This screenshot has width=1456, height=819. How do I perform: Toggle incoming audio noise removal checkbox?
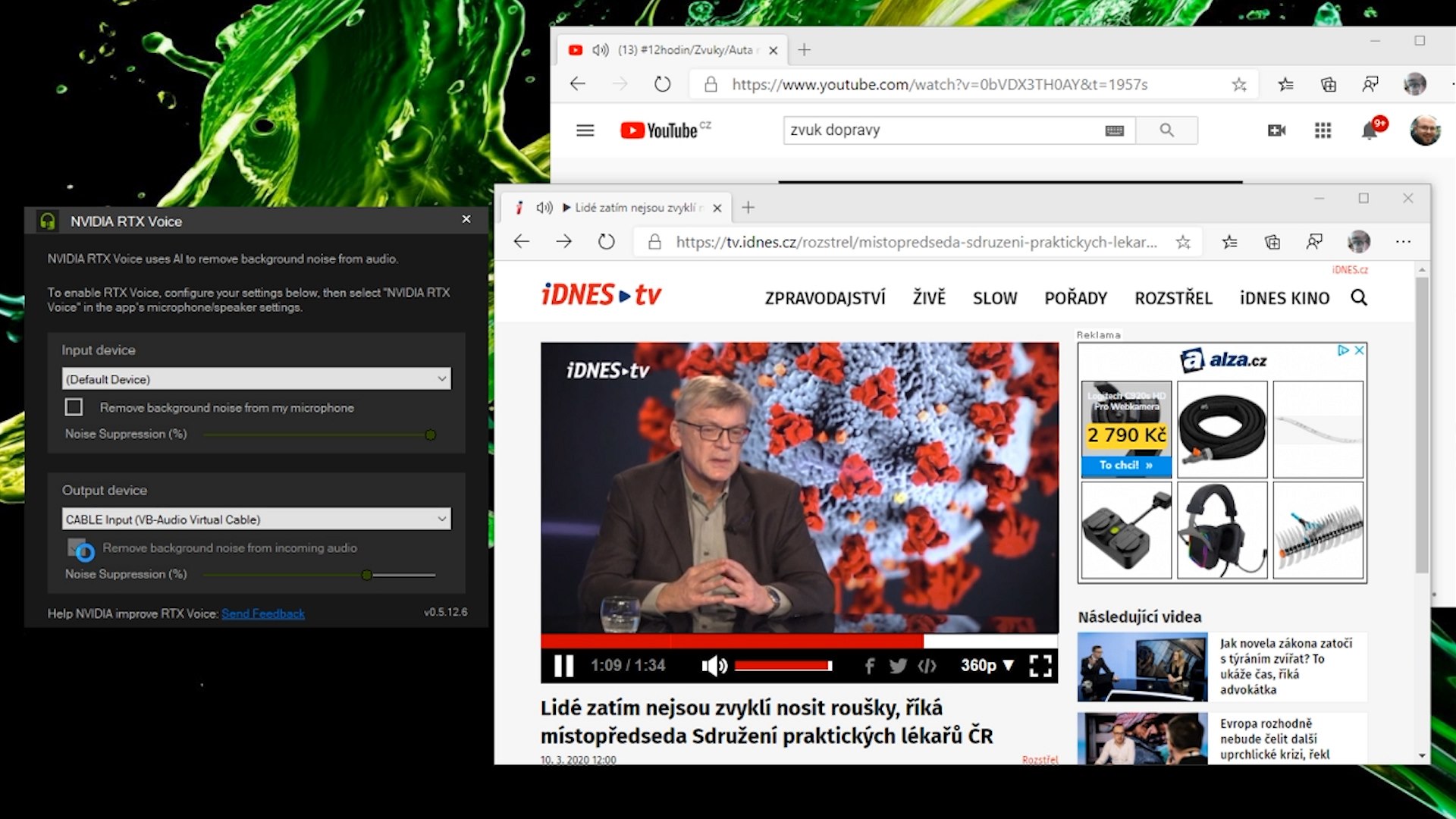coord(77,548)
